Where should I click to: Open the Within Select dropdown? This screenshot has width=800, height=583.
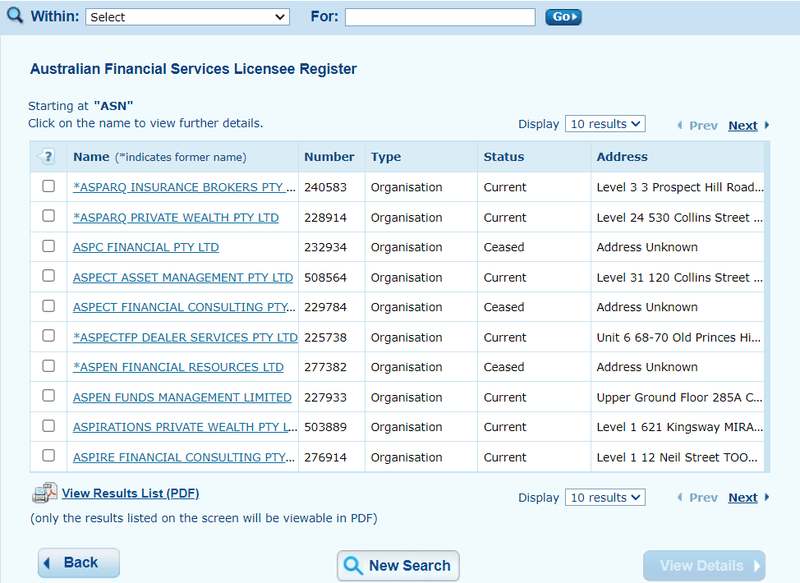click(187, 17)
